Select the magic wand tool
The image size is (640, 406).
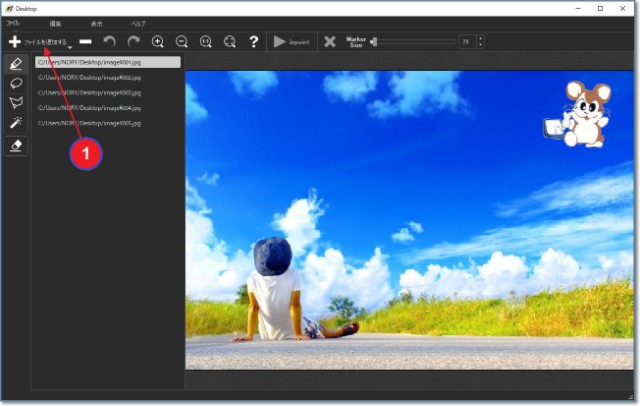click(x=15, y=124)
